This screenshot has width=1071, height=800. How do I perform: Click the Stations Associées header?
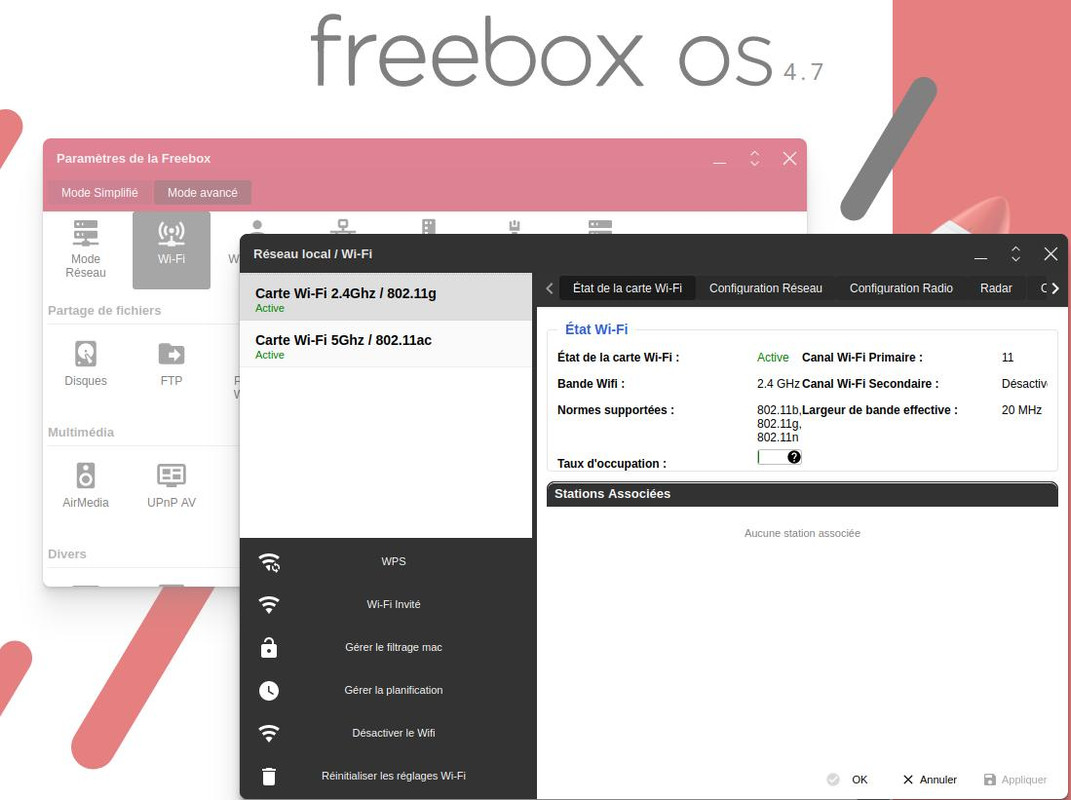pos(802,494)
